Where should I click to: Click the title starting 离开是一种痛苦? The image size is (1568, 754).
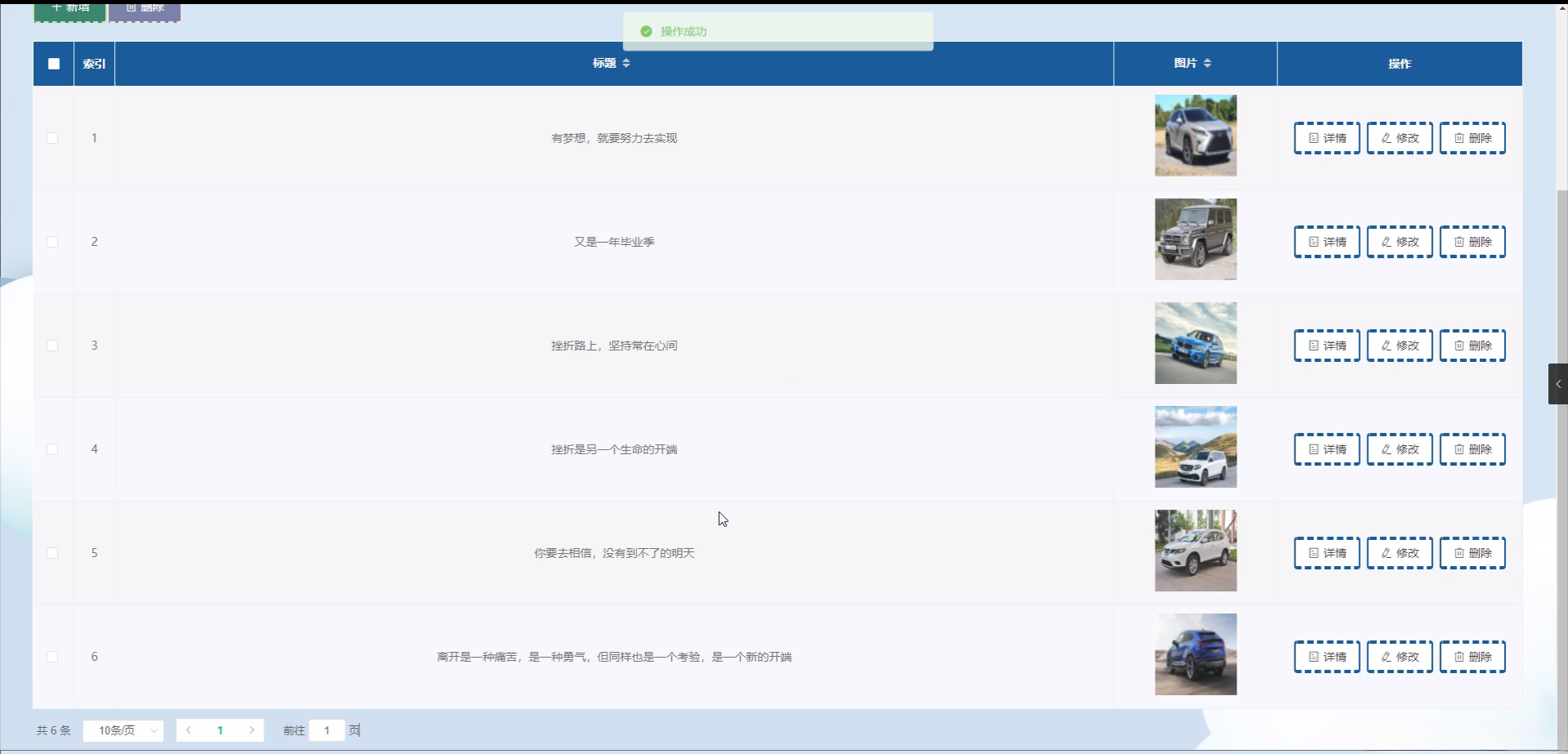(614, 657)
